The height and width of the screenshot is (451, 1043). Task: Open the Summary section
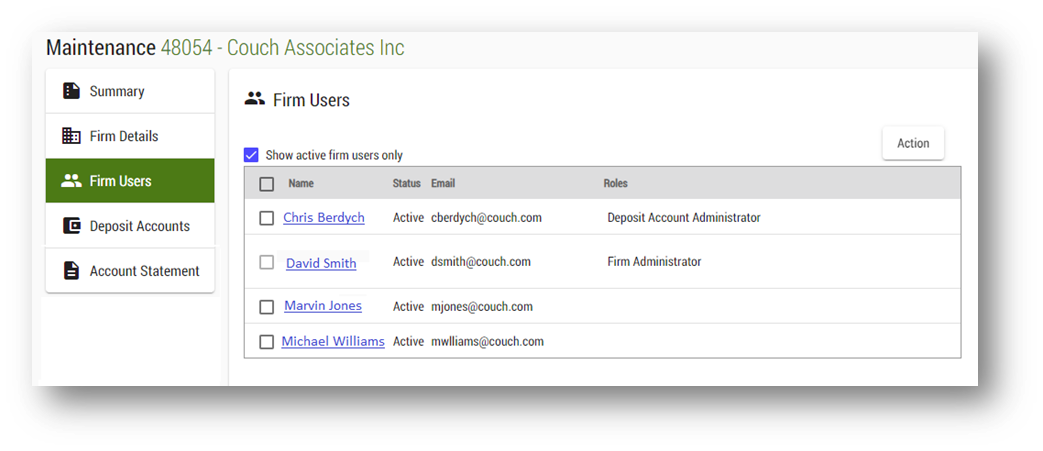[117, 91]
